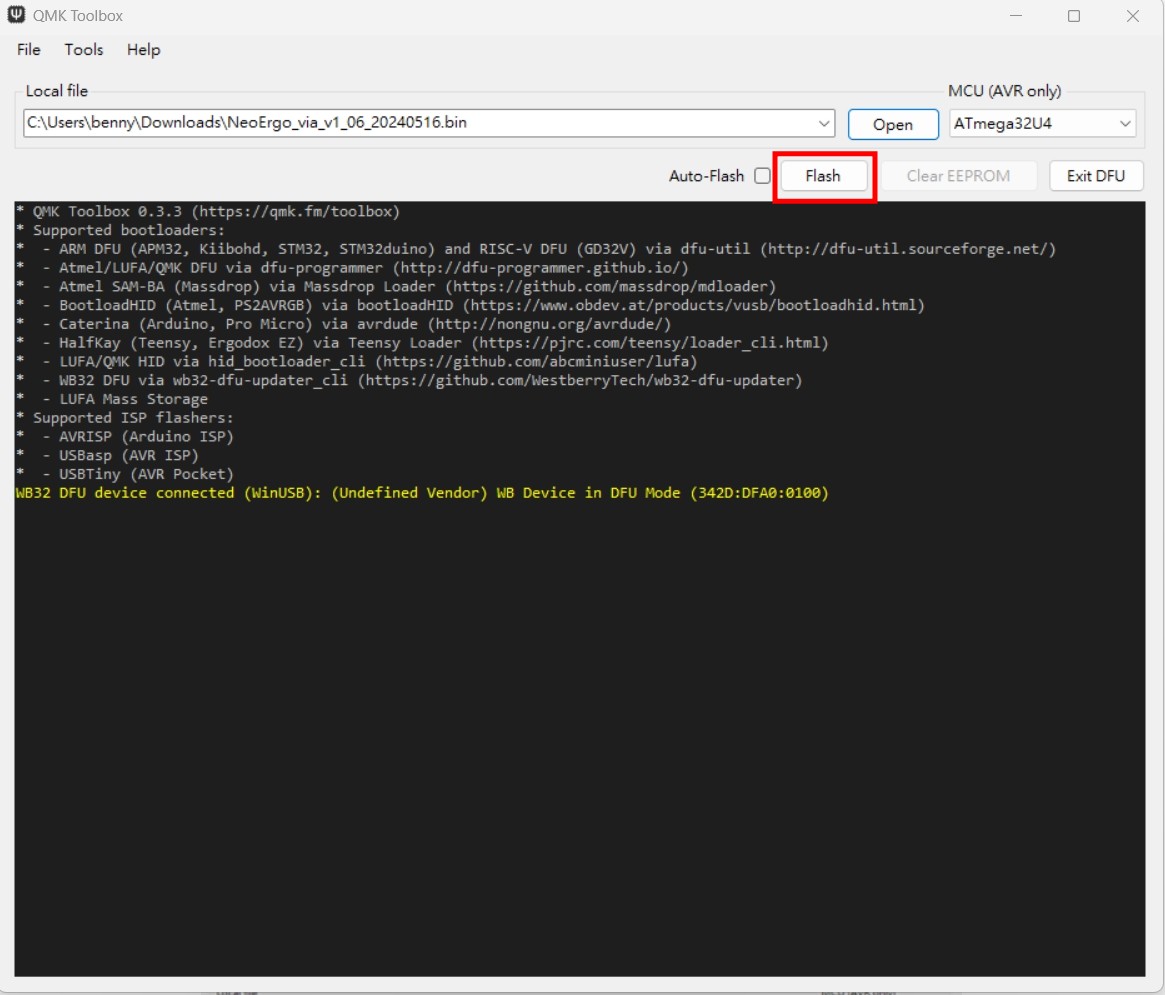Viewport: 1165px width, 995px height.
Task: Click the yellow WB32 DFU device connected line
Action: pyautogui.click(x=422, y=493)
